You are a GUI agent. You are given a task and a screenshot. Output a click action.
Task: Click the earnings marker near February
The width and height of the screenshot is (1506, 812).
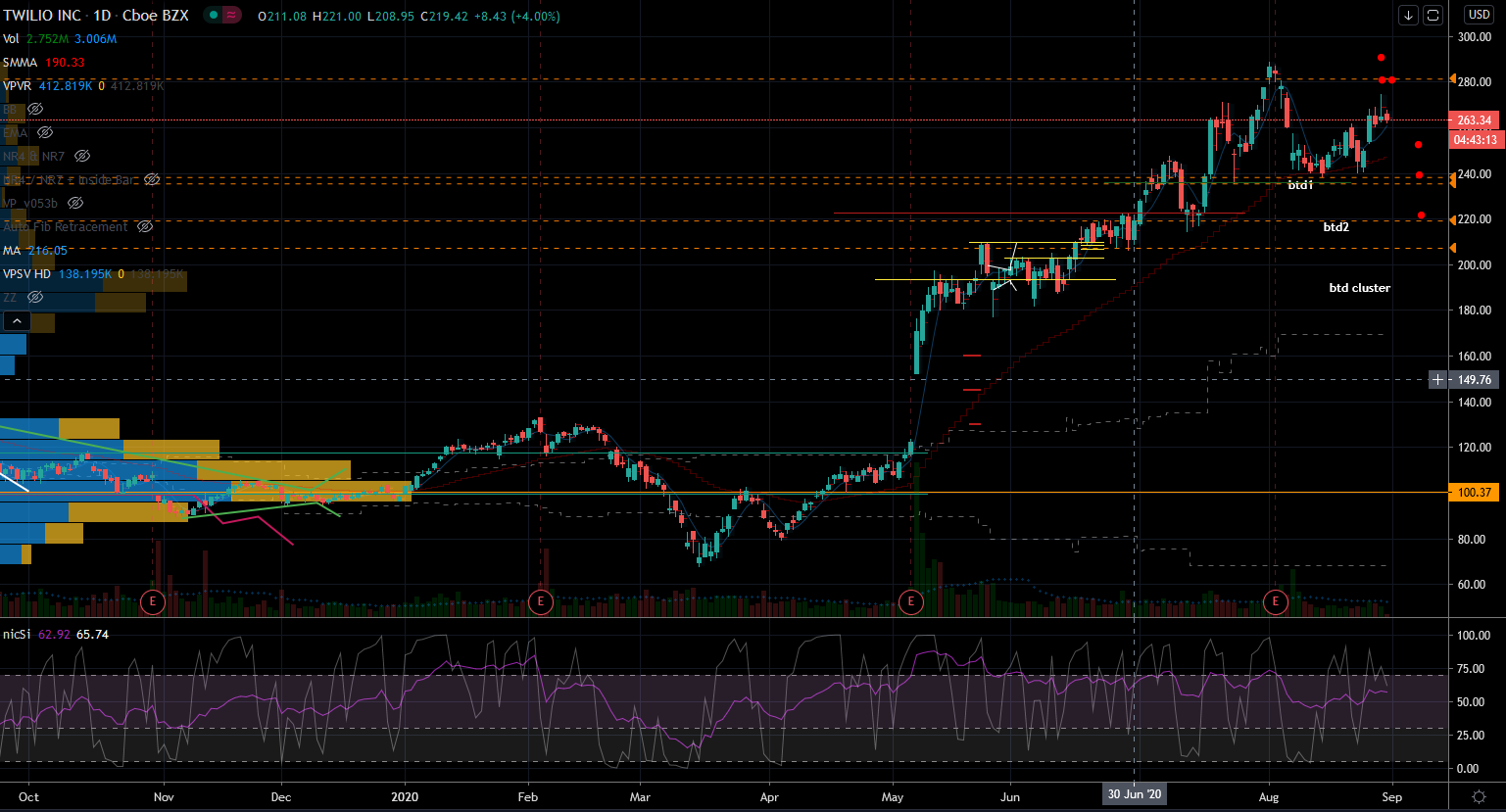coord(540,600)
